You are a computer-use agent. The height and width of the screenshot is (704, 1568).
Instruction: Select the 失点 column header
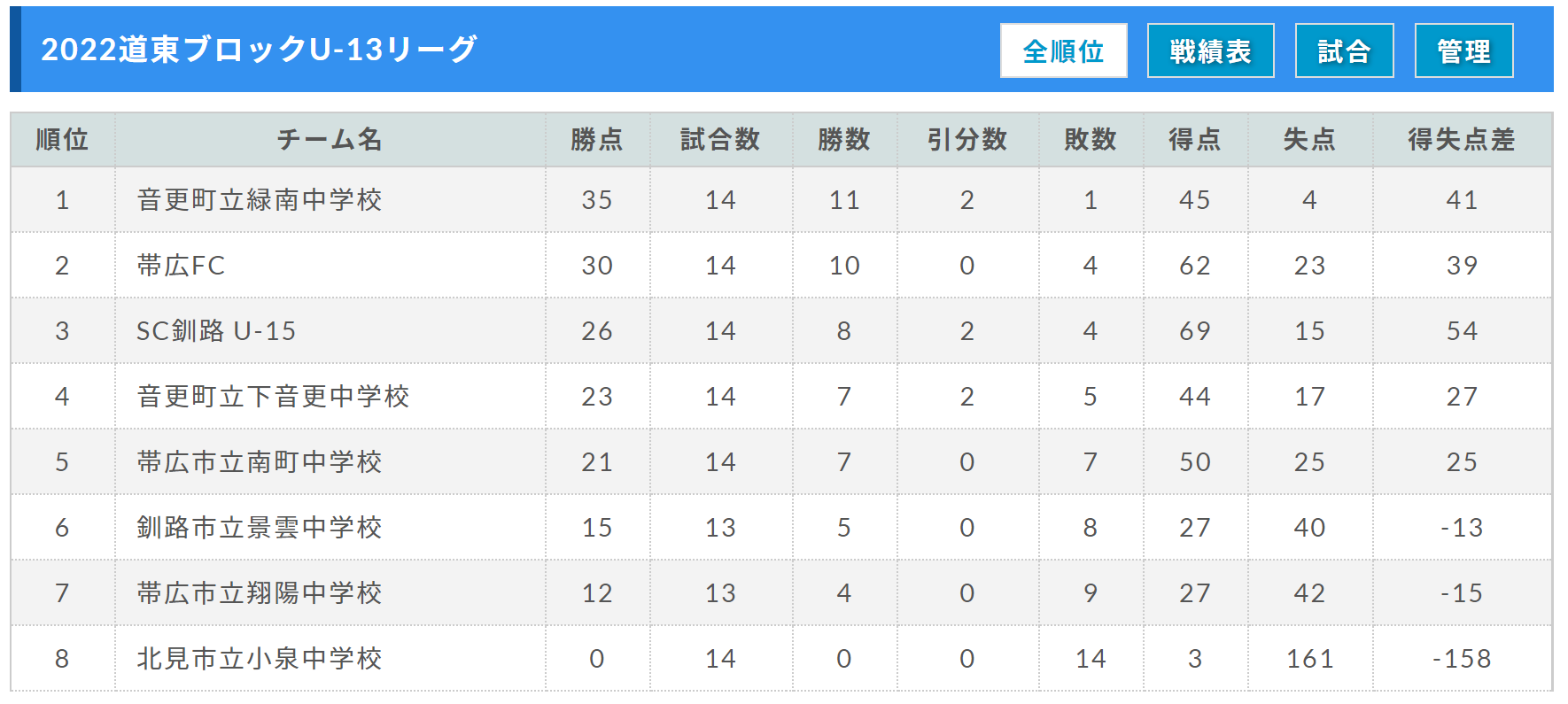1309,140
